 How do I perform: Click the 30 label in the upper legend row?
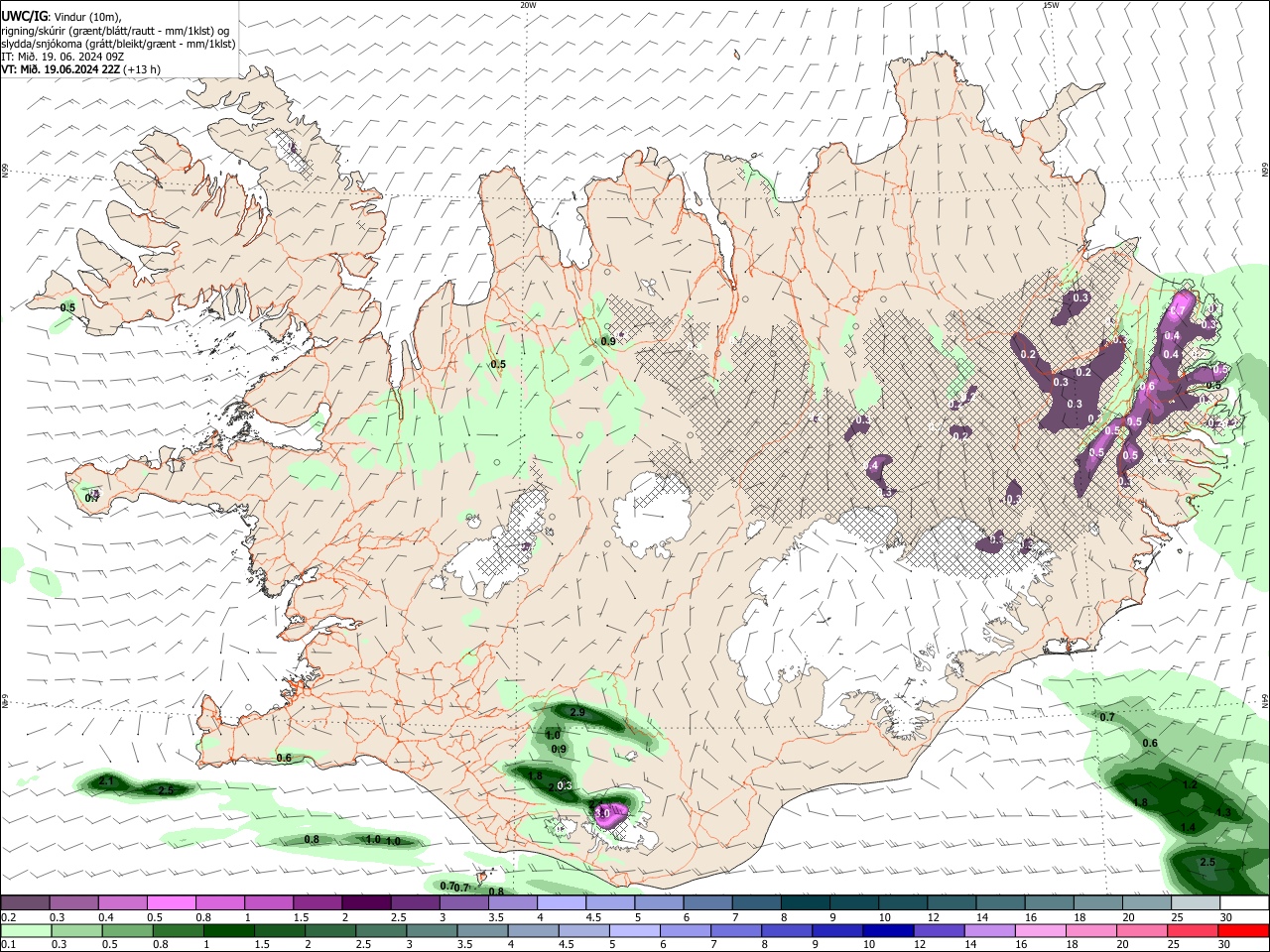[1226, 917]
